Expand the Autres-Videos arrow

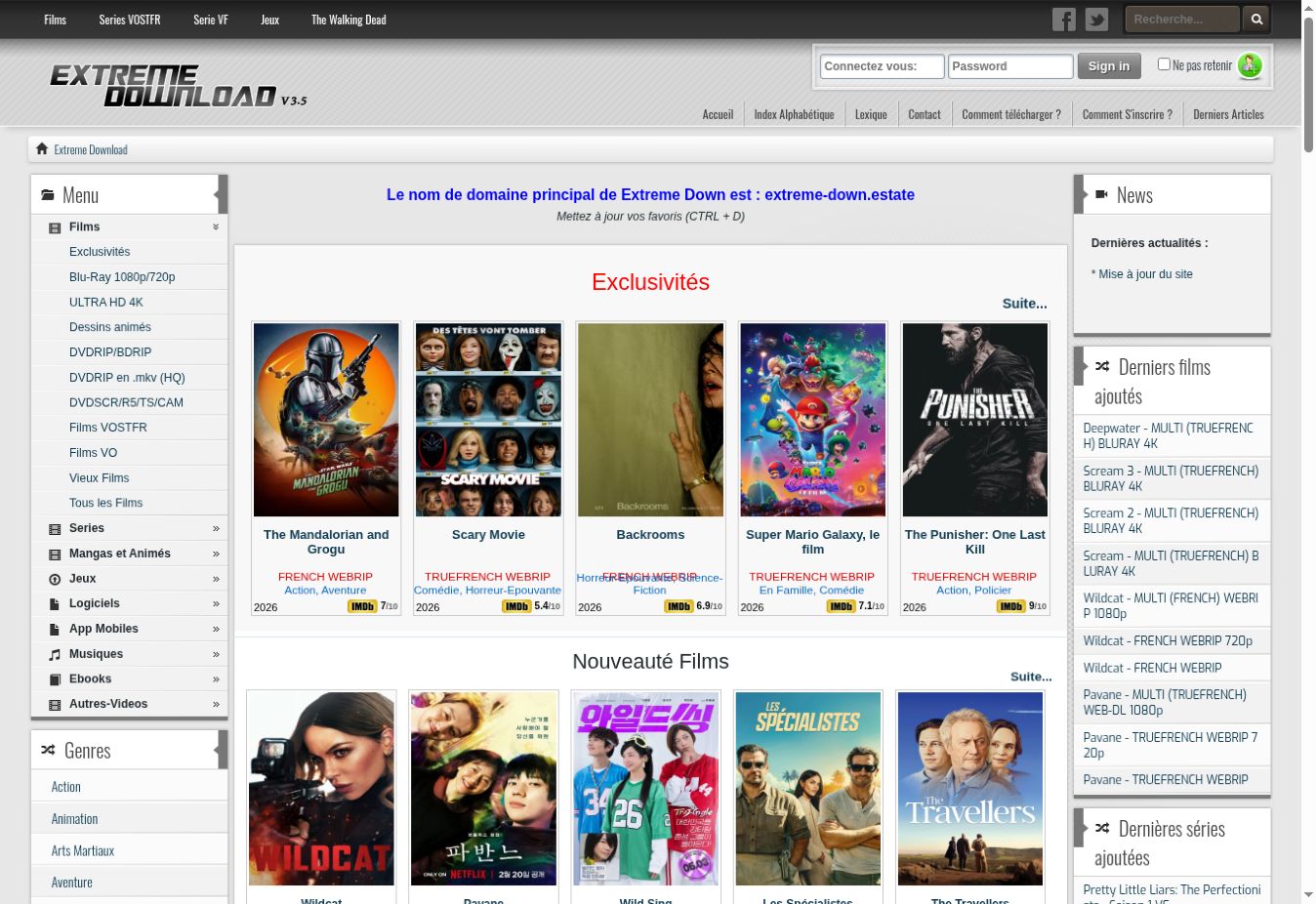click(x=216, y=704)
